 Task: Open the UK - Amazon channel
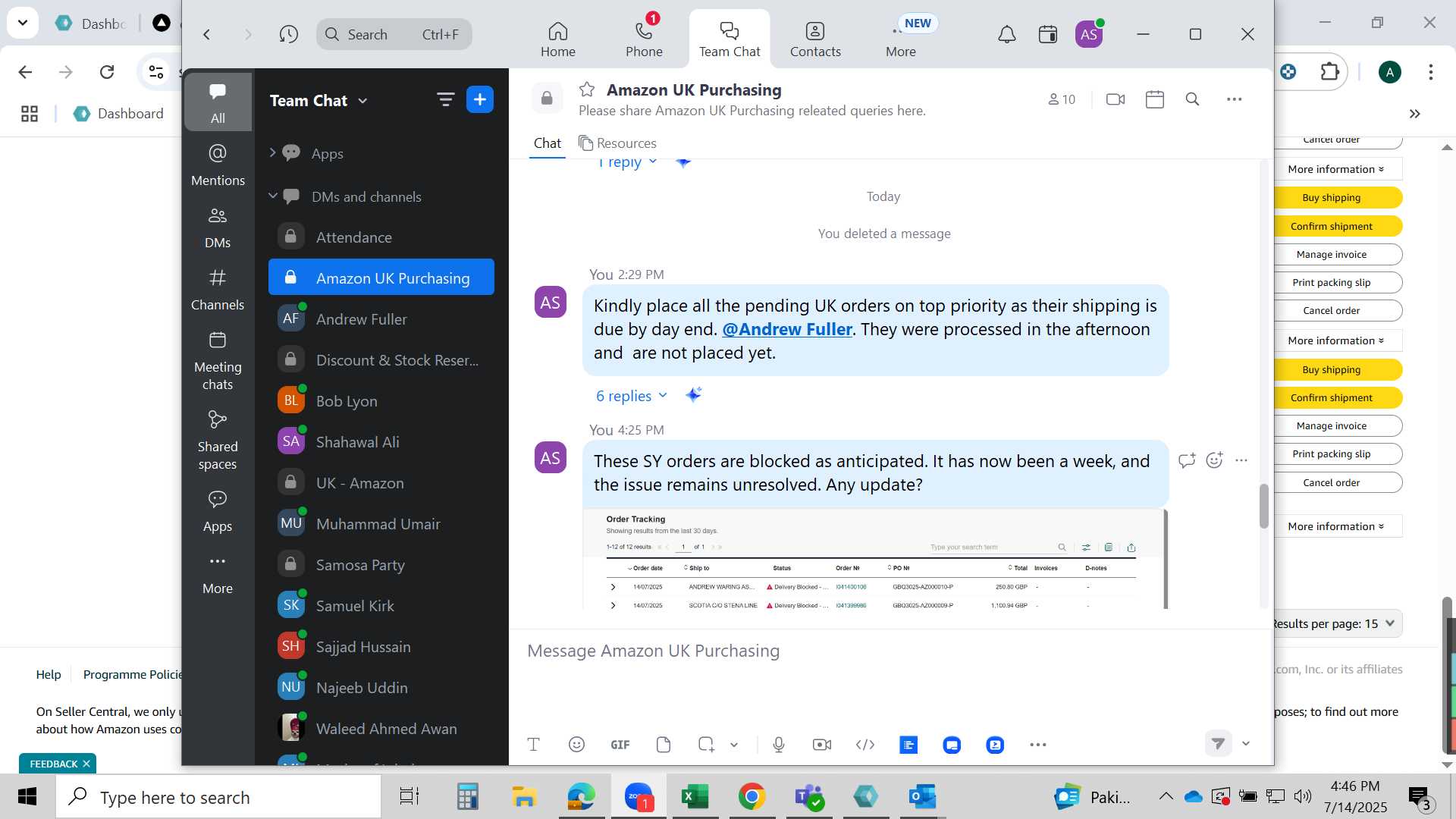coord(381,483)
